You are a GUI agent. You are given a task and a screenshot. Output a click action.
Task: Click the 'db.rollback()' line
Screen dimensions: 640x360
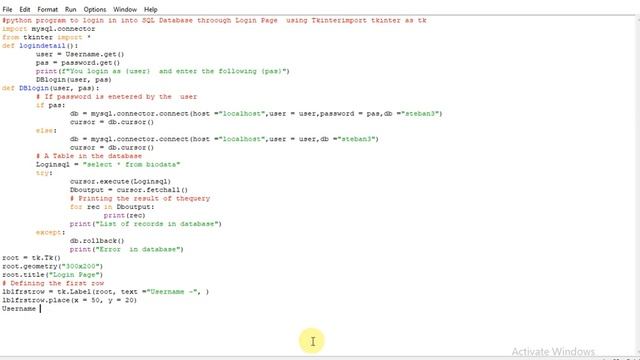97,241
